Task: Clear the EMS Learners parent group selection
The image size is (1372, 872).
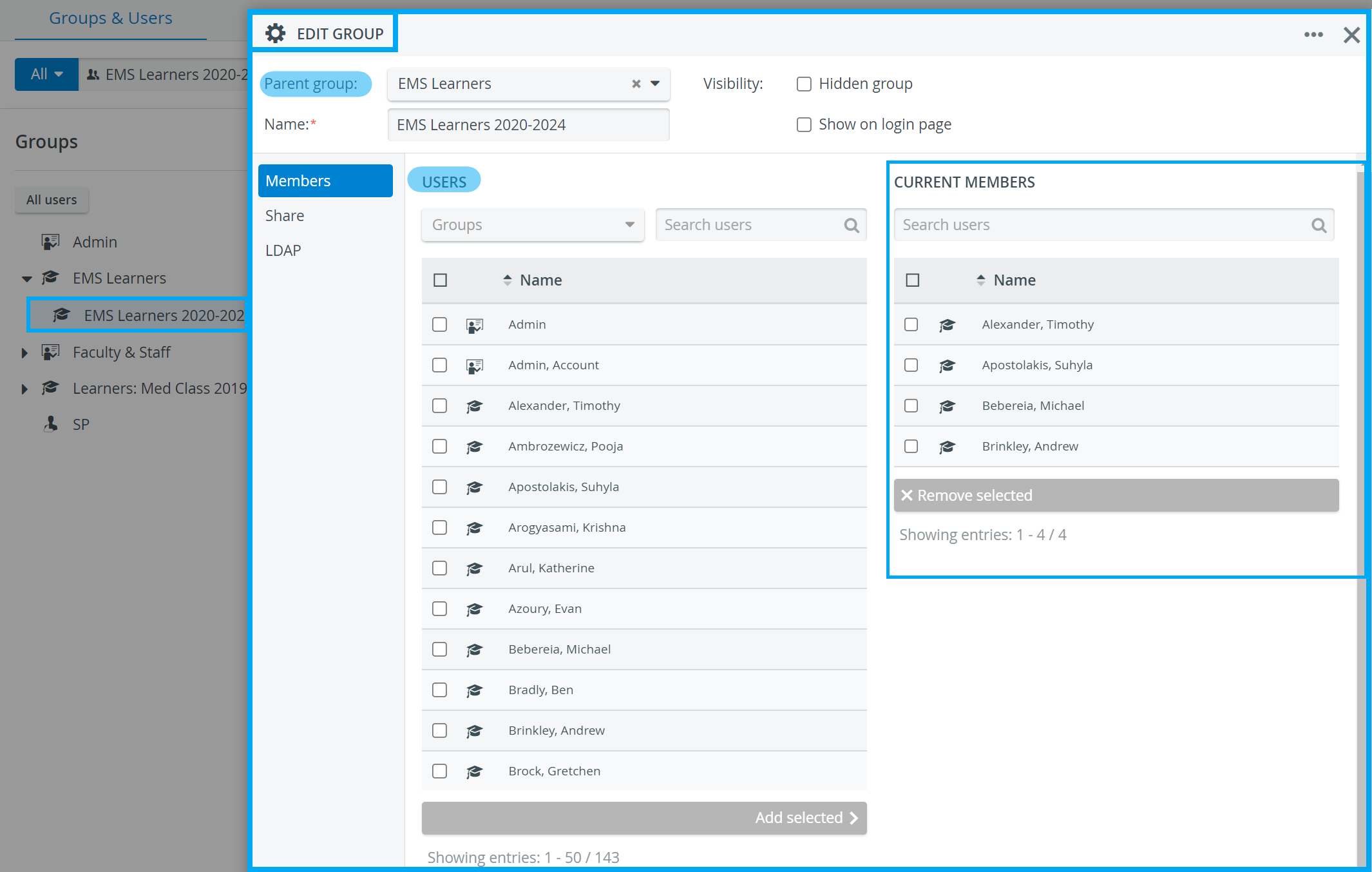Action: pyautogui.click(x=636, y=84)
